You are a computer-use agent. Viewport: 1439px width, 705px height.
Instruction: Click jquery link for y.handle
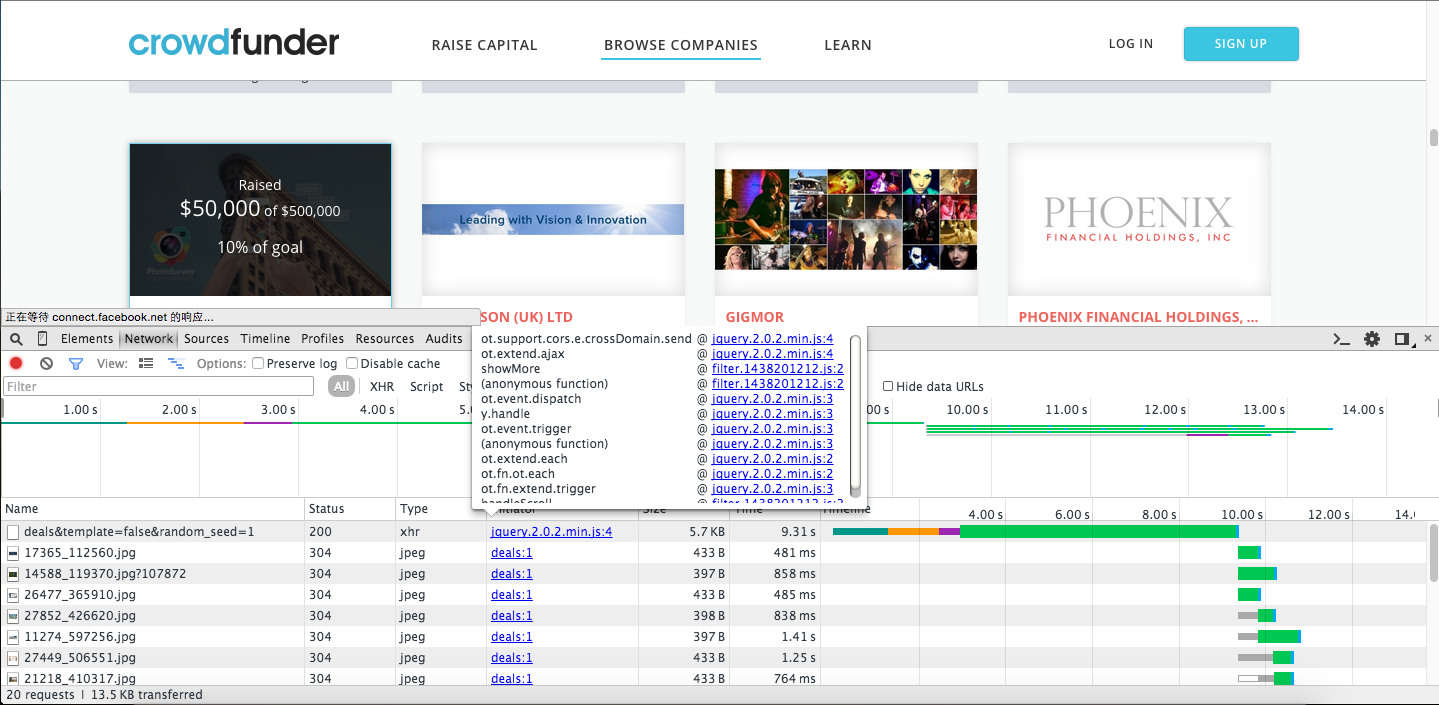click(x=772, y=414)
